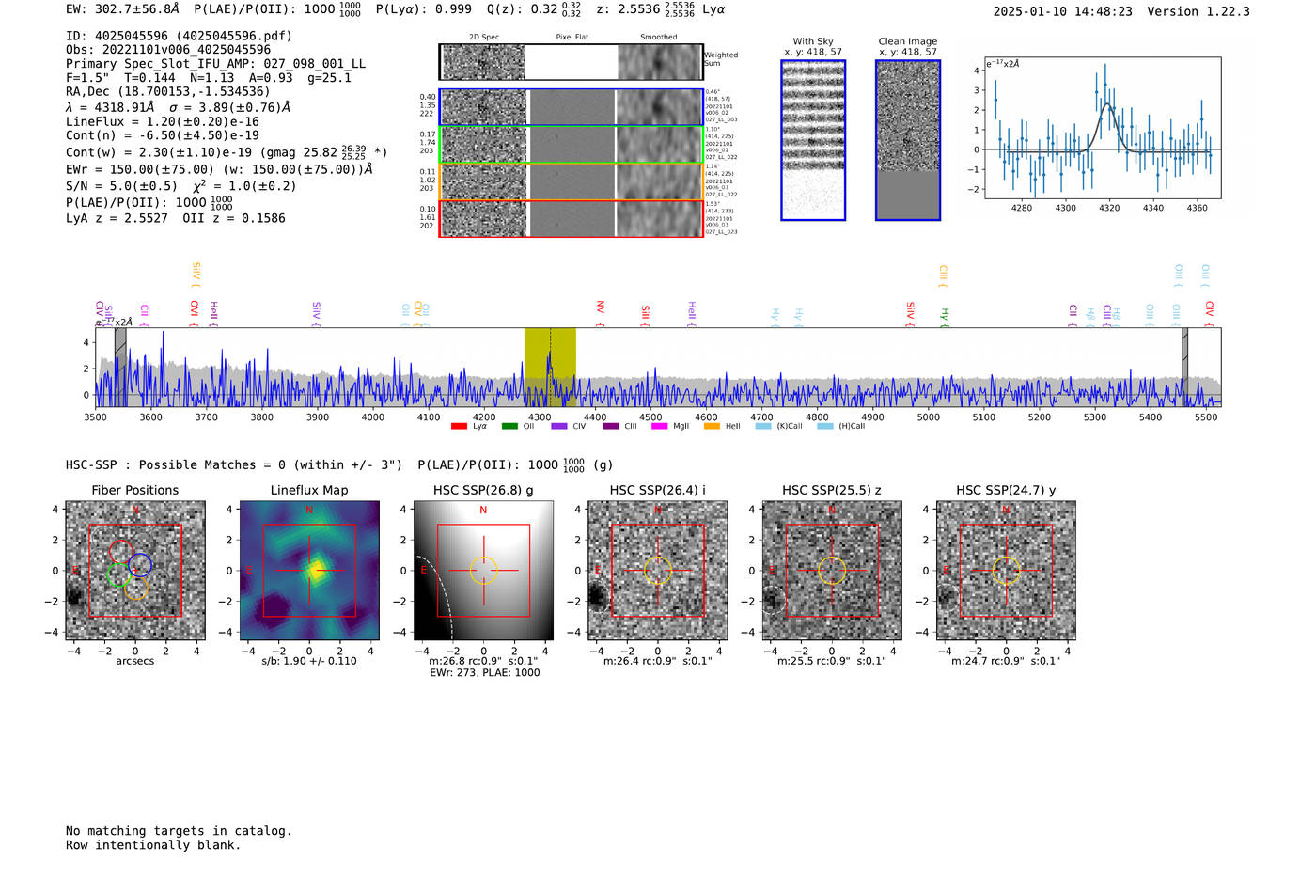Open the HSC SSP(26.4) i image

pos(657,570)
